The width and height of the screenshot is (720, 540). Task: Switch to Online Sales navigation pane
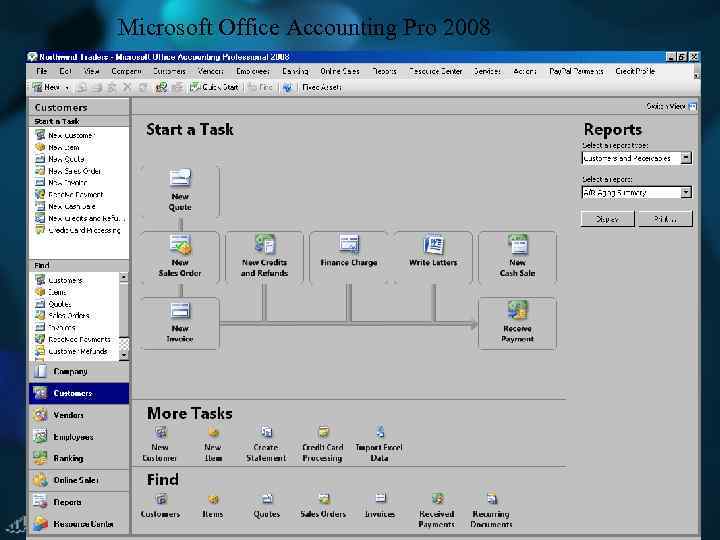click(79, 480)
